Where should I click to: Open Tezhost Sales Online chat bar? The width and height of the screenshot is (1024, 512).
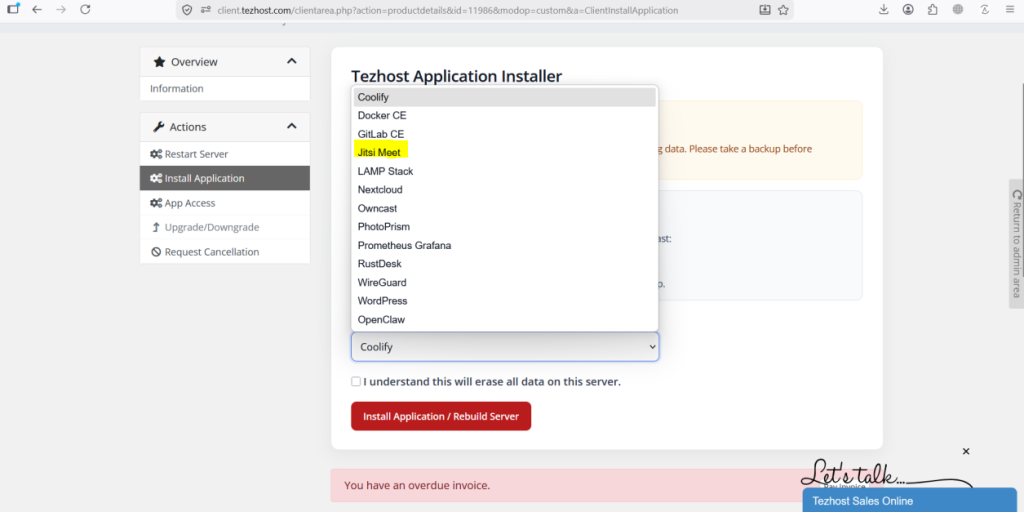[x=910, y=500]
